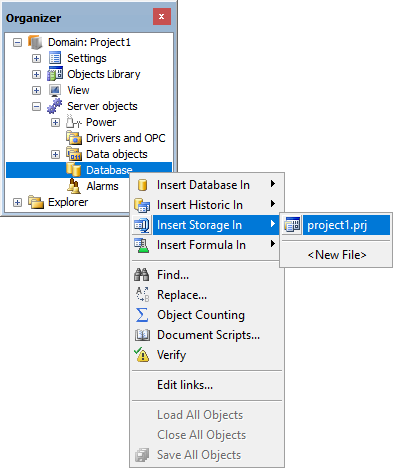Select the Insert Storage In entry
Screen dimensions: 393x468
click(x=206, y=225)
